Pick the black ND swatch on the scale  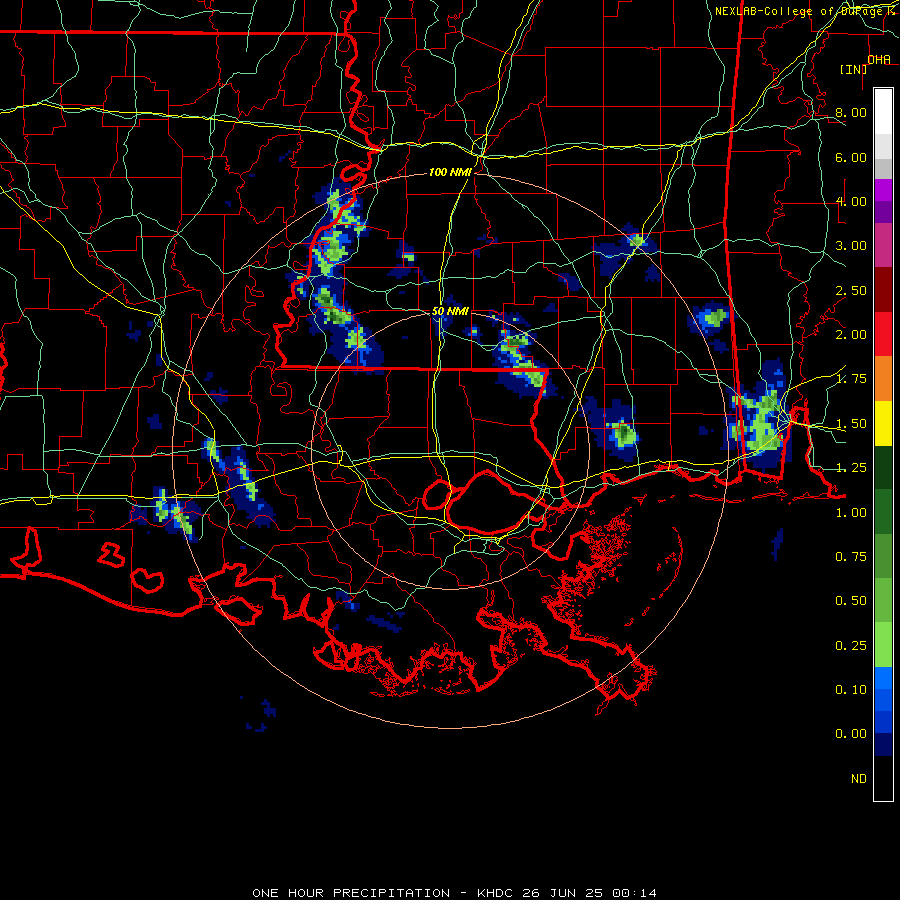tap(883, 778)
